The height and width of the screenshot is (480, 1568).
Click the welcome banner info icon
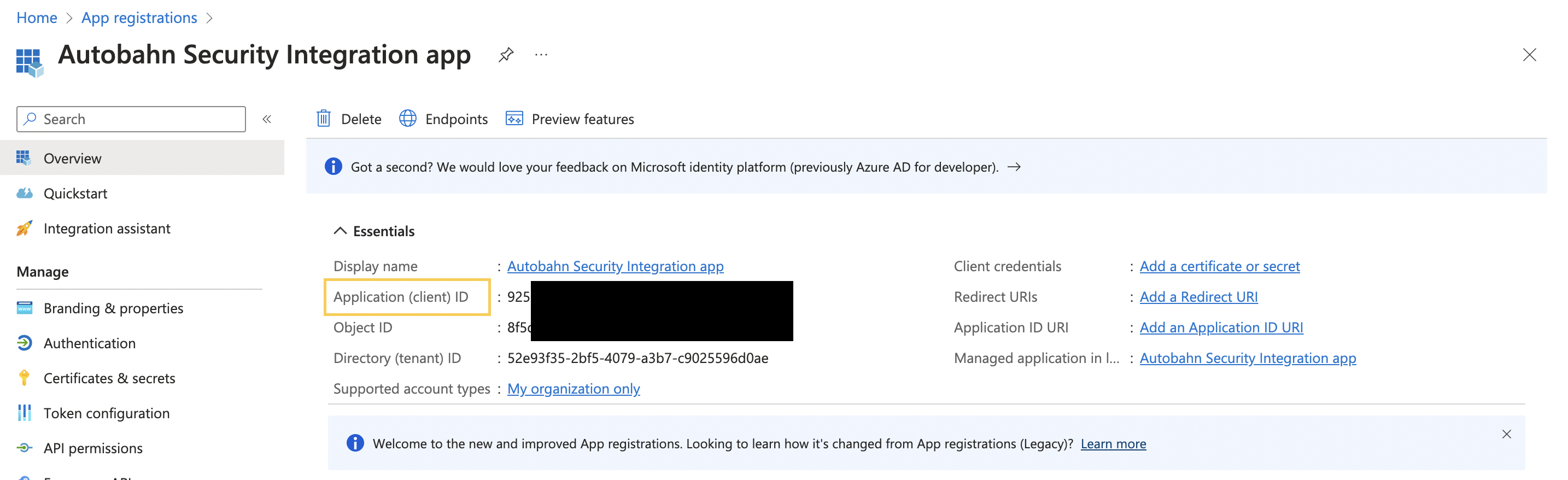point(355,443)
